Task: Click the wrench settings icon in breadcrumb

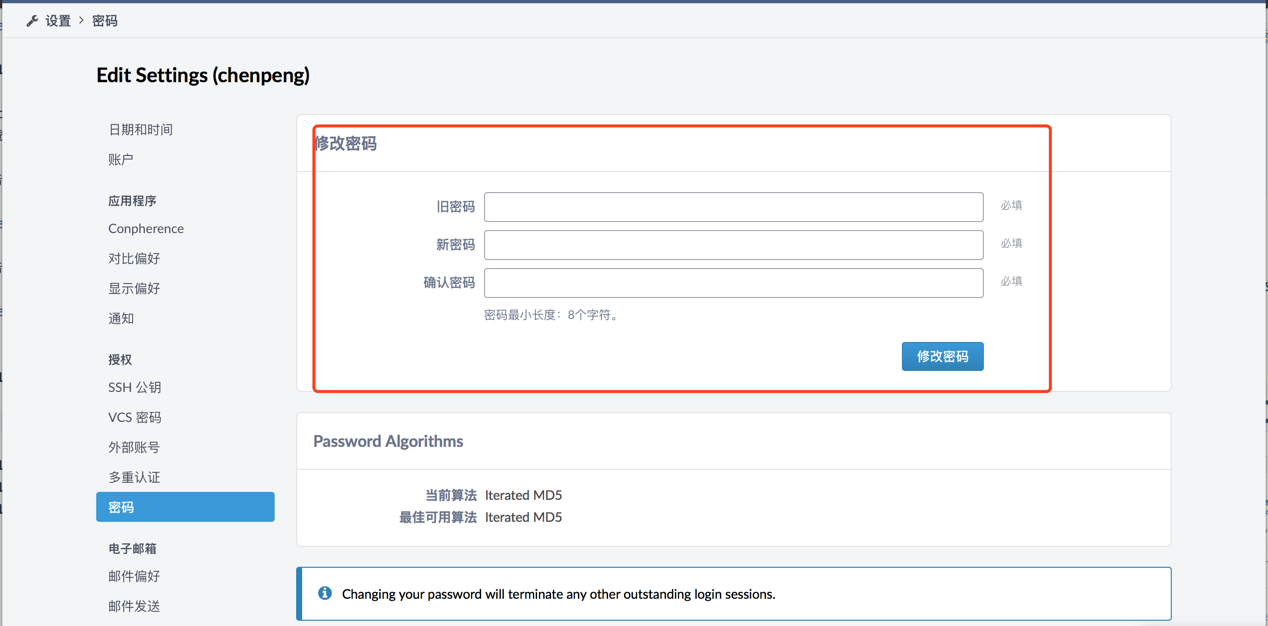Action: point(32,21)
